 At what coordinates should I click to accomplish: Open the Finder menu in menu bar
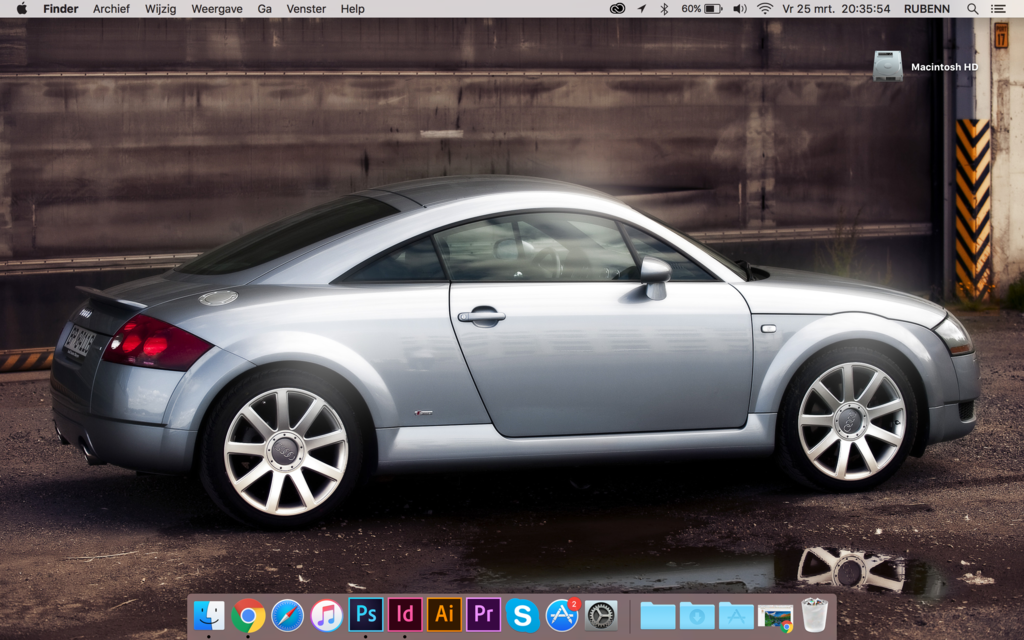pyautogui.click(x=61, y=8)
